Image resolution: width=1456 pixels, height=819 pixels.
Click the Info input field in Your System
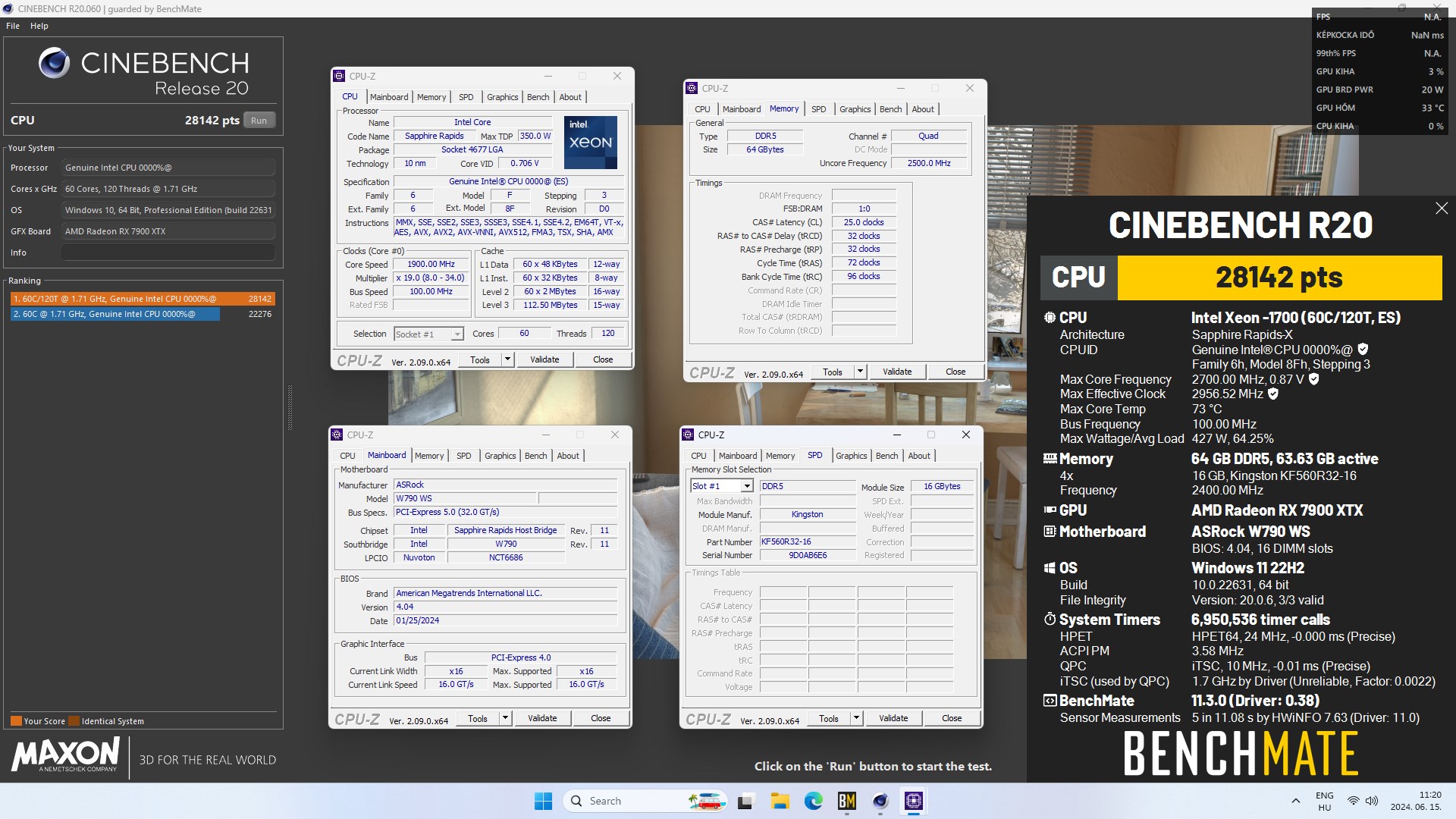pyautogui.click(x=168, y=253)
